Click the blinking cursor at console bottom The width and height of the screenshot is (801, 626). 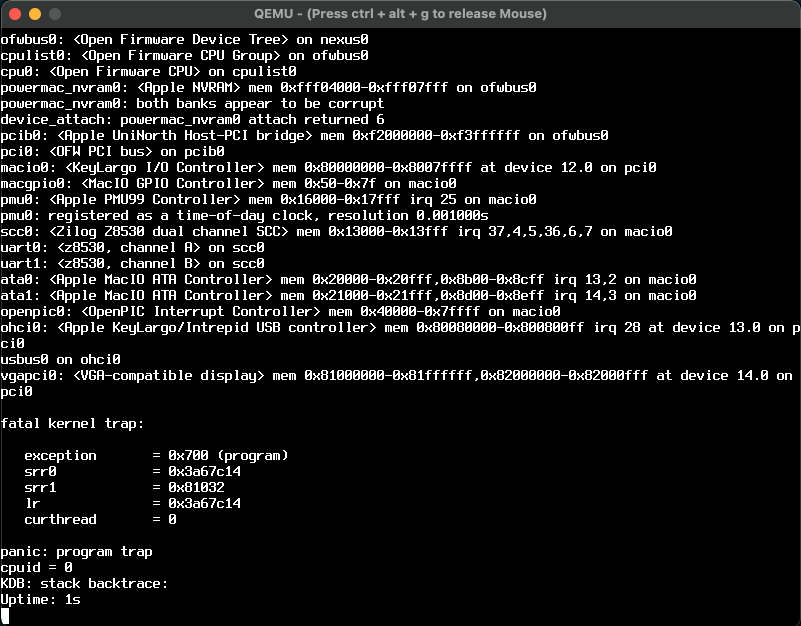click(x=5, y=616)
